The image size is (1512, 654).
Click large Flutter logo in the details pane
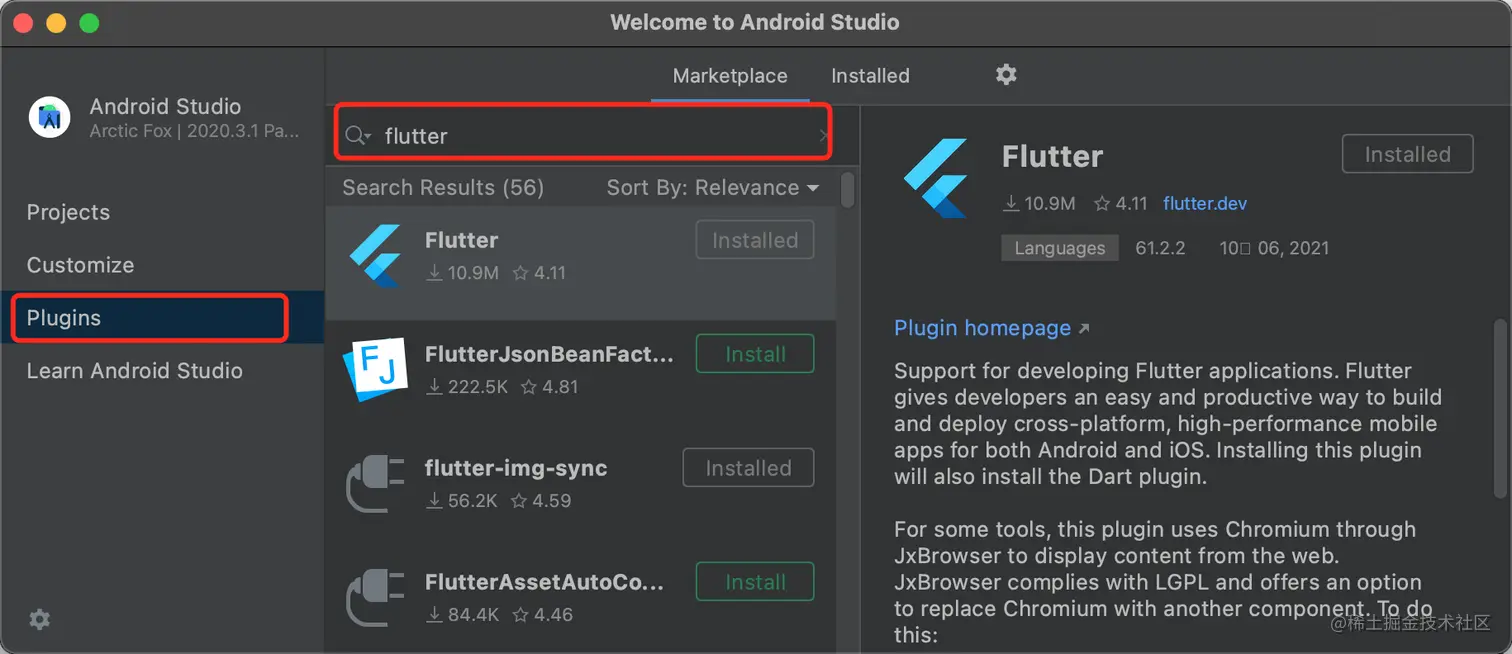(x=936, y=178)
